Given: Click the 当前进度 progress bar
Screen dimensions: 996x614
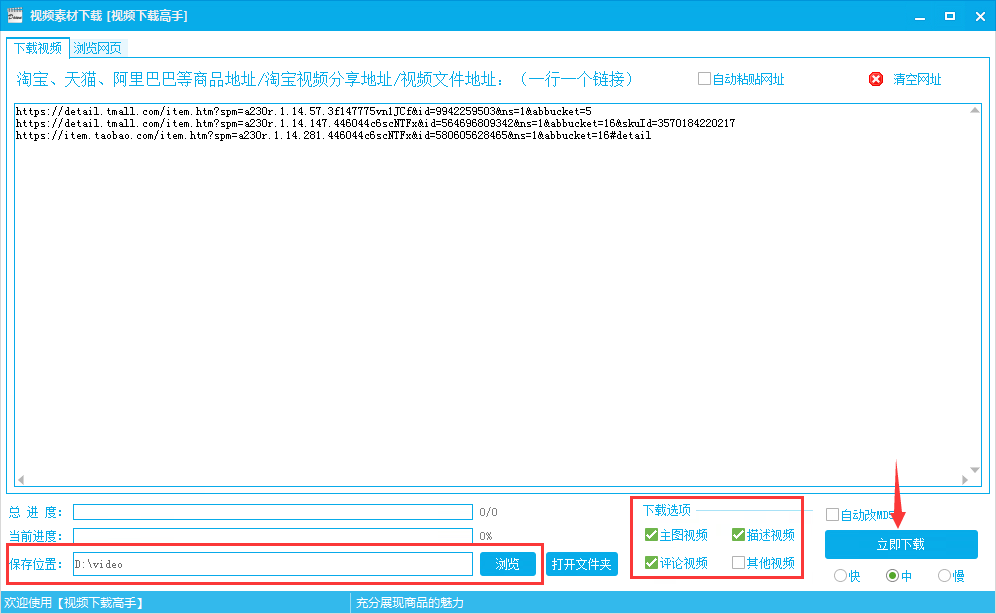Looking at the screenshot, I should [273, 536].
